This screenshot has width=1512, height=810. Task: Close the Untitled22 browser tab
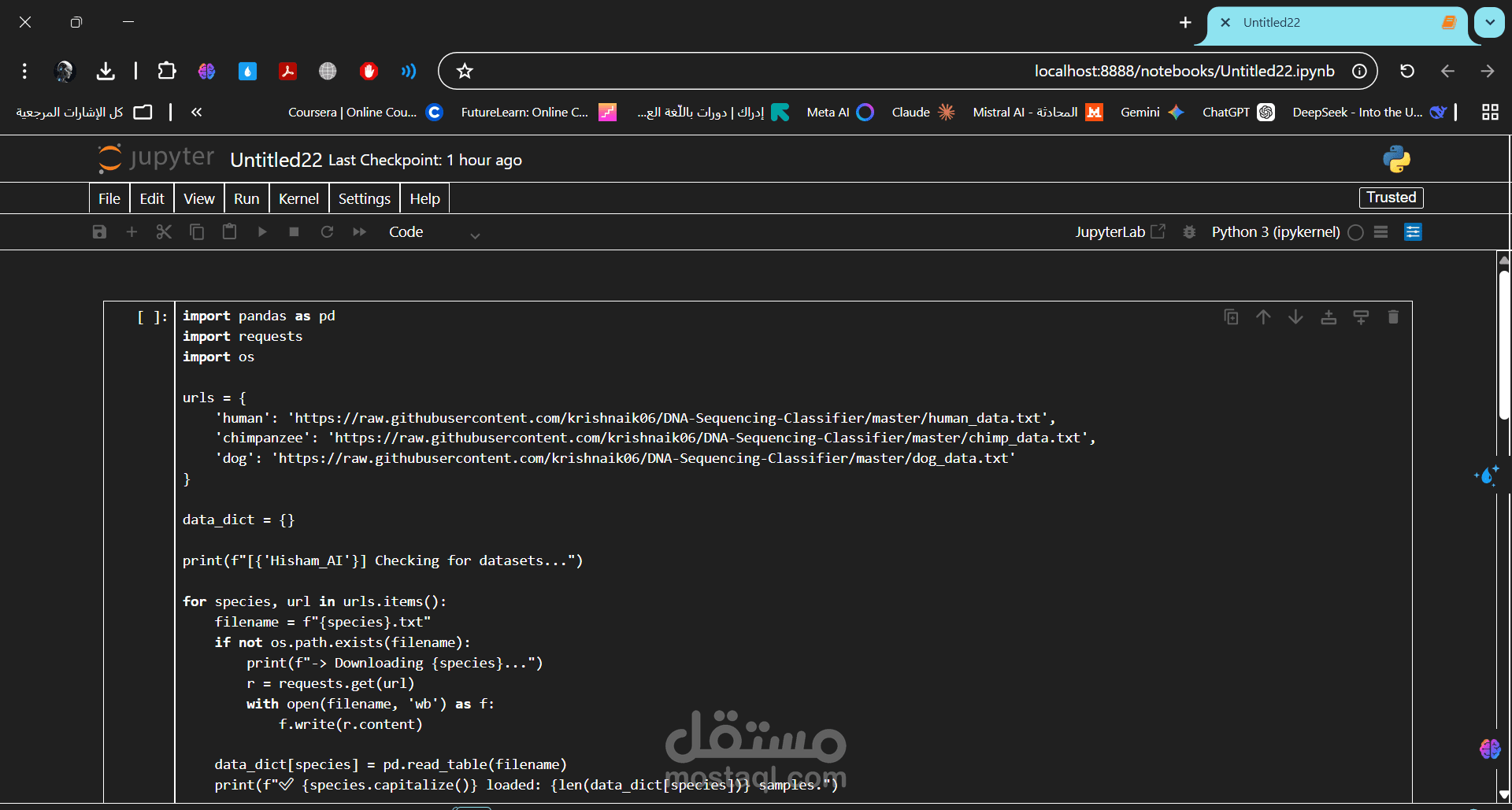1225,23
